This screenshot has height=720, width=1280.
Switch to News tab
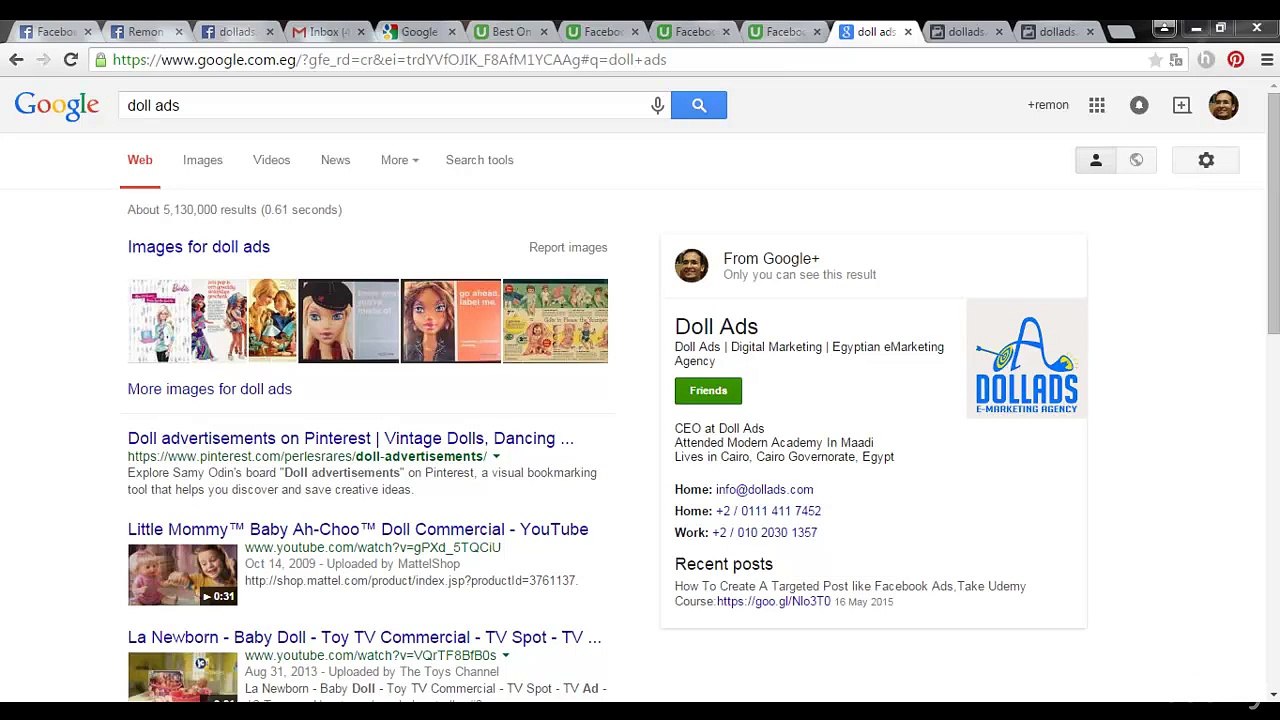pyautogui.click(x=335, y=160)
